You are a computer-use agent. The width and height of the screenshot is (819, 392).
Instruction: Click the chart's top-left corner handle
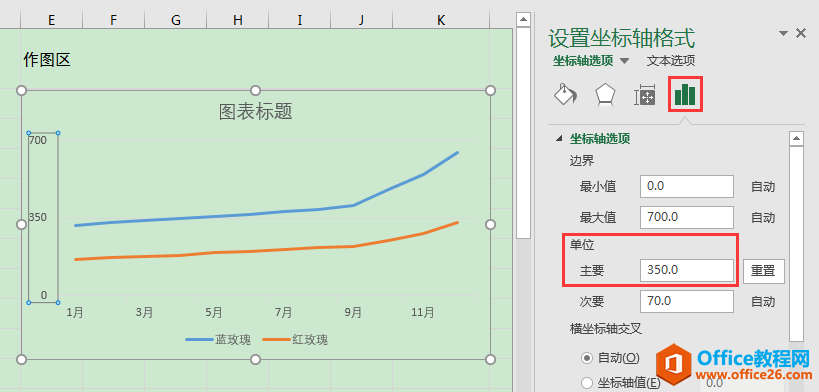21,90
